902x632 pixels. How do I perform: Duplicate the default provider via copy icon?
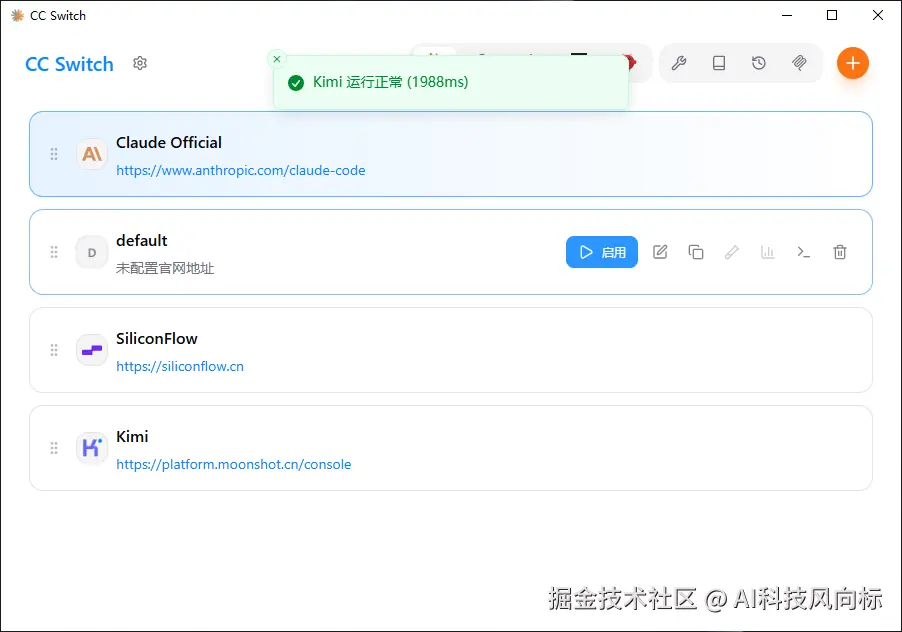[x=696, y=252]
